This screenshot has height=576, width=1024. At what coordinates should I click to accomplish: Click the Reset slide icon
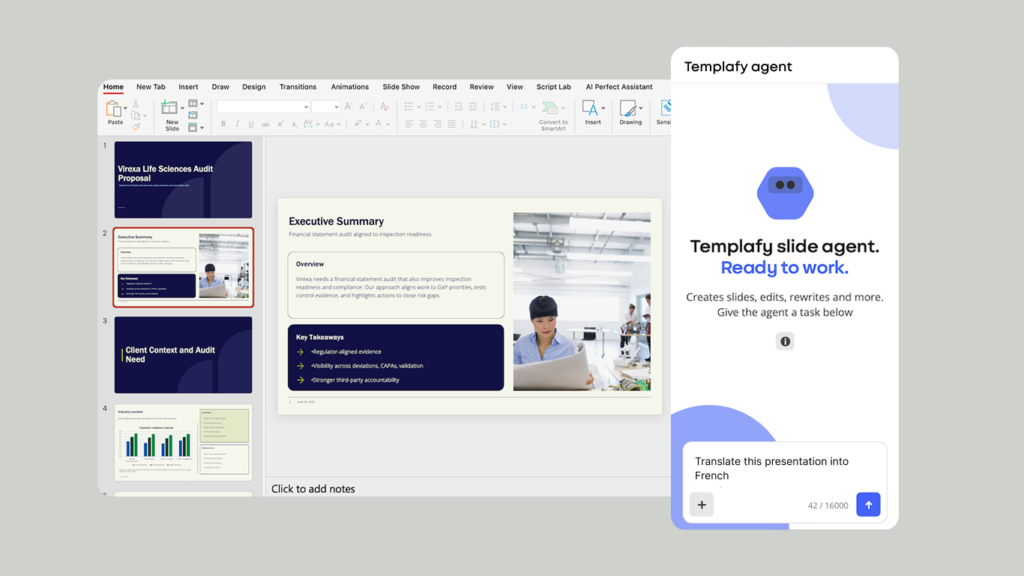(193, 115)
